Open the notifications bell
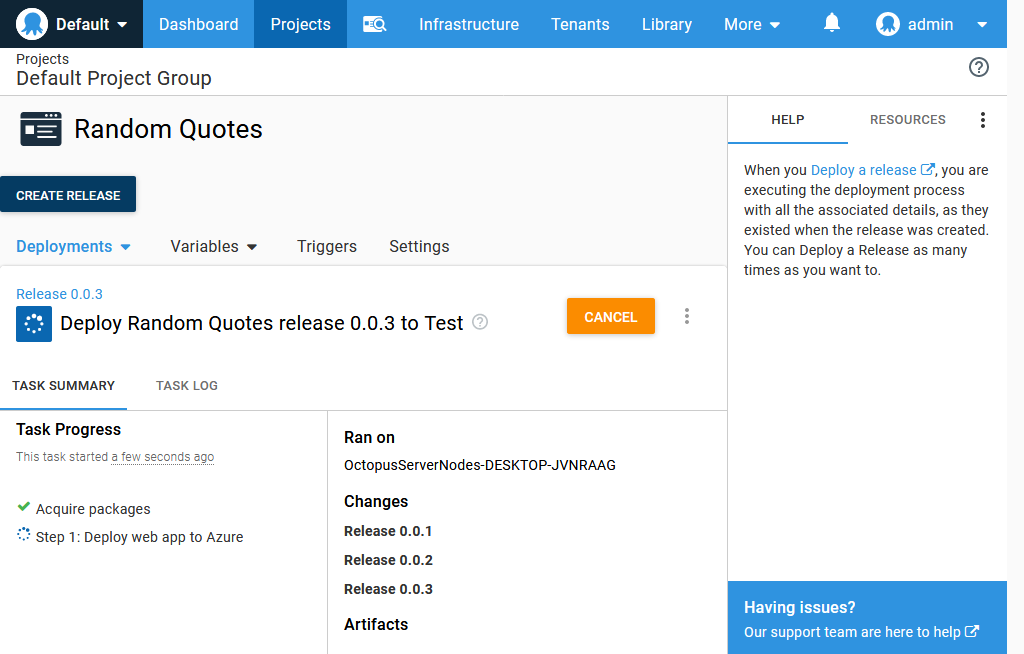Viewport: 1024px width, 654px height. [831, 24]
